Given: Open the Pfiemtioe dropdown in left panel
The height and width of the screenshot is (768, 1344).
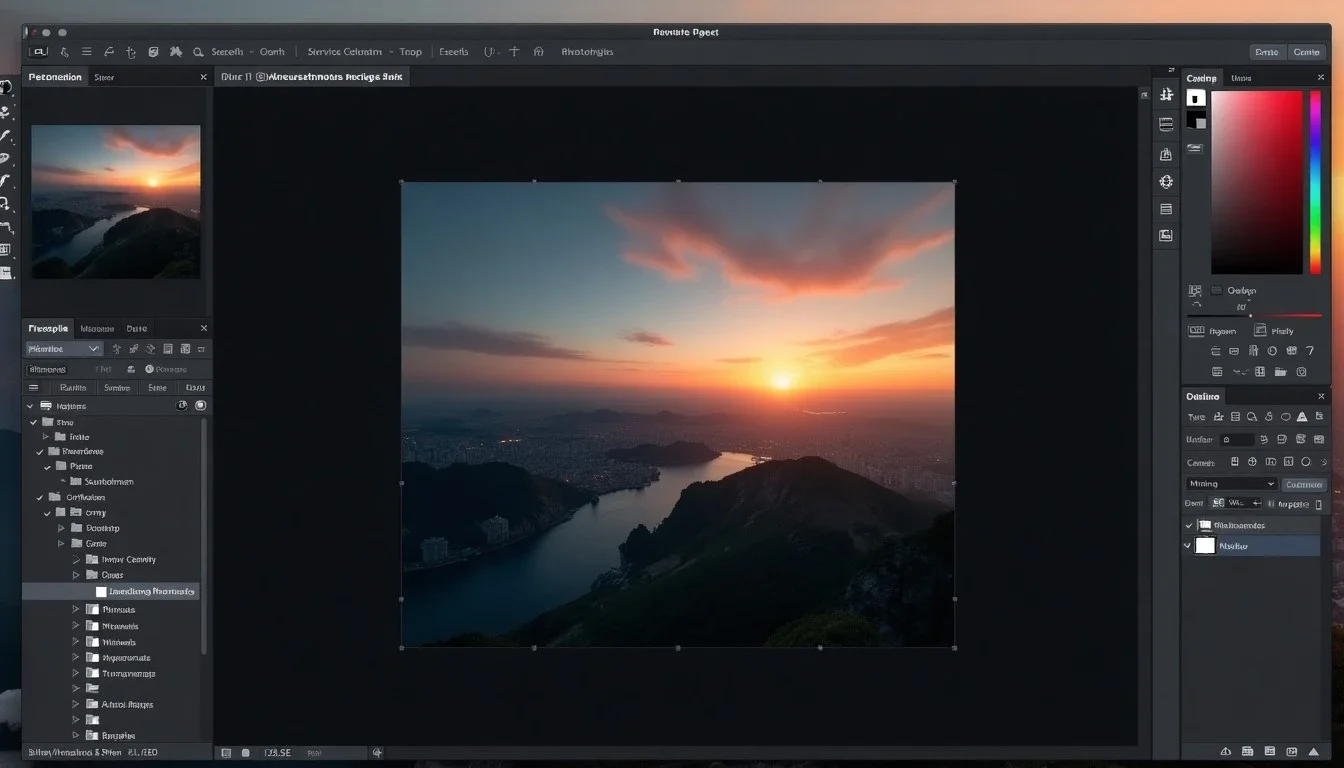Looking at the screenshot, I should pos(63,349).
